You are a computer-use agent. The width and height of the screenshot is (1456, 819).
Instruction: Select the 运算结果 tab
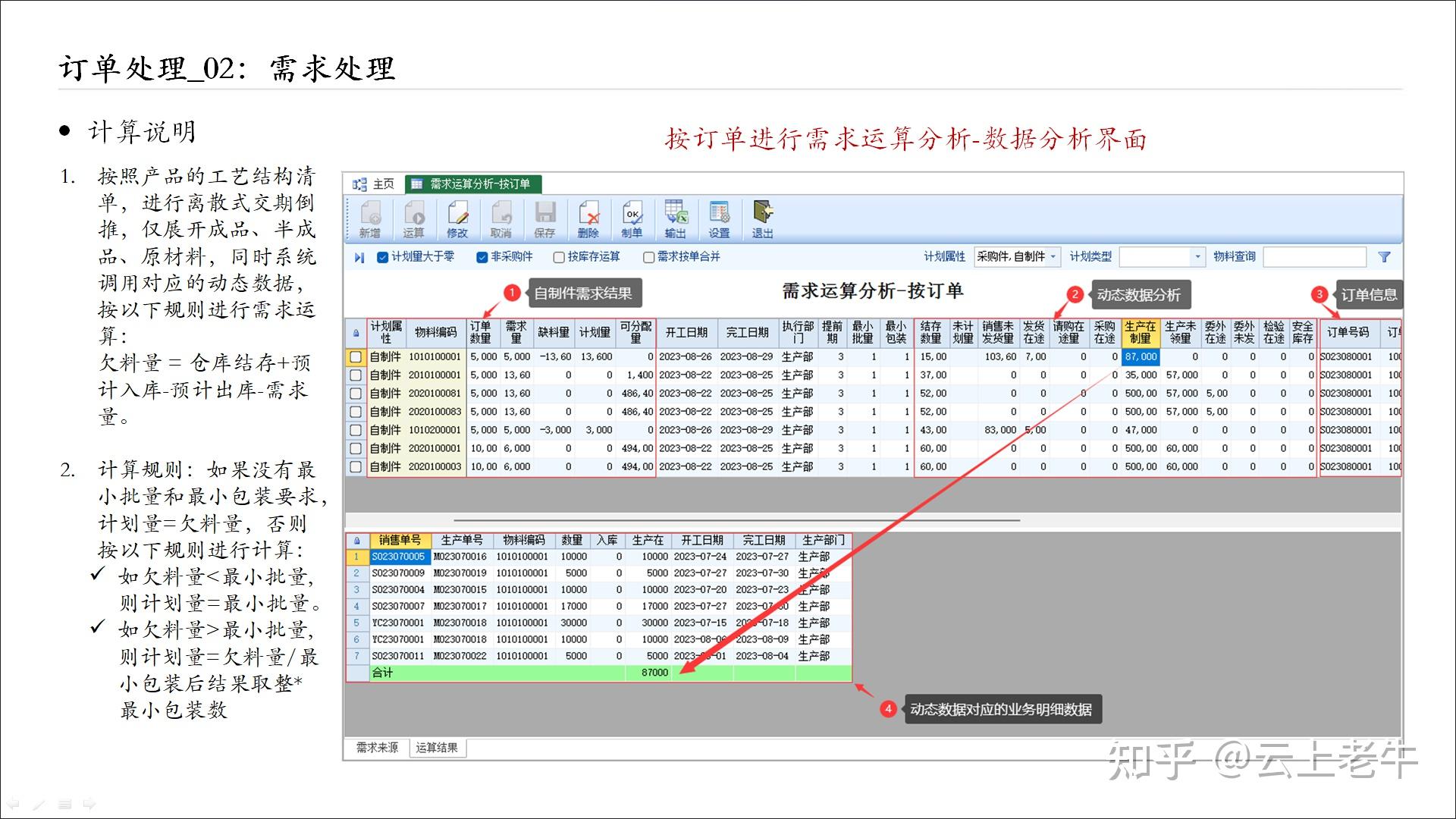pos(438,748)
